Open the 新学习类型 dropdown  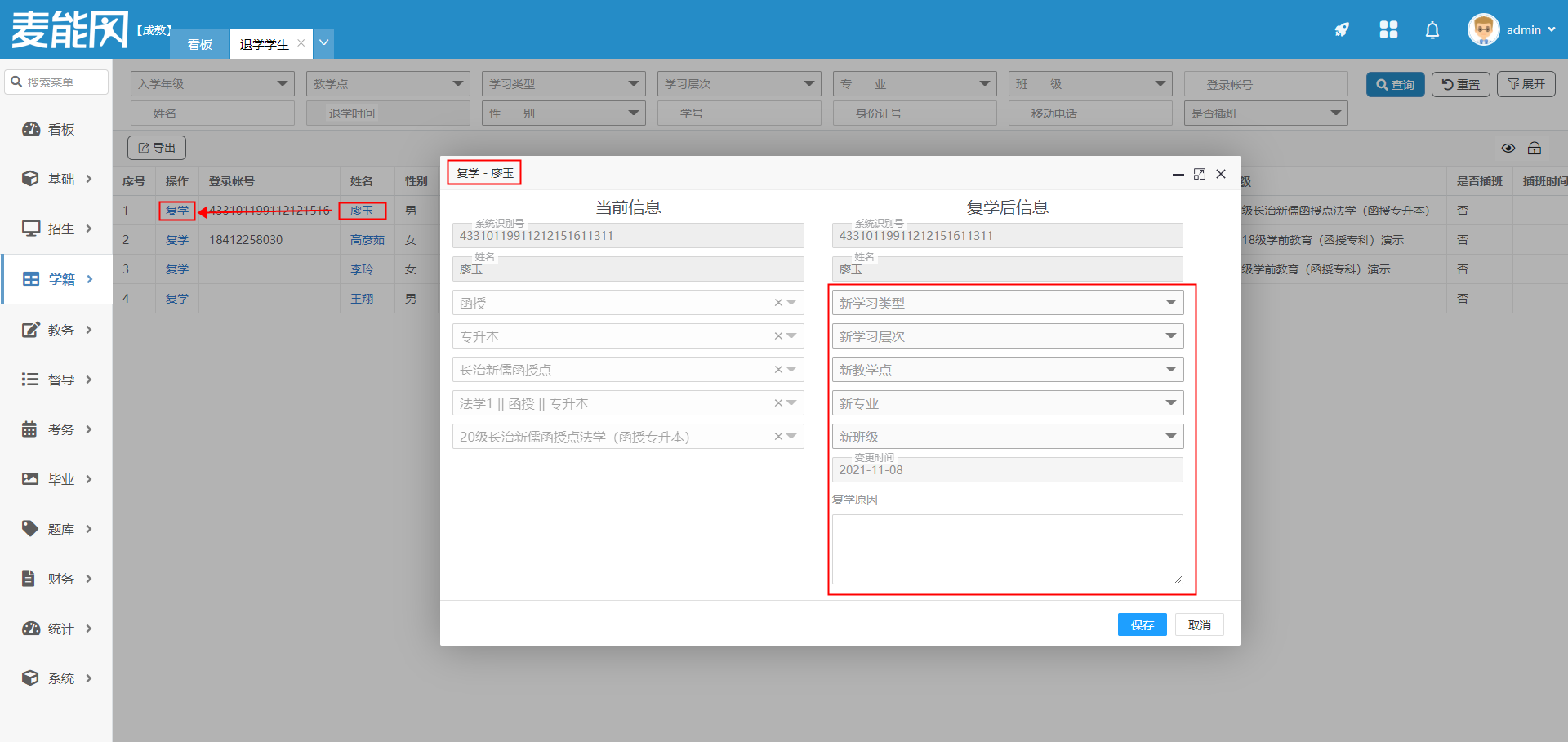click(x=1007, y=303)
